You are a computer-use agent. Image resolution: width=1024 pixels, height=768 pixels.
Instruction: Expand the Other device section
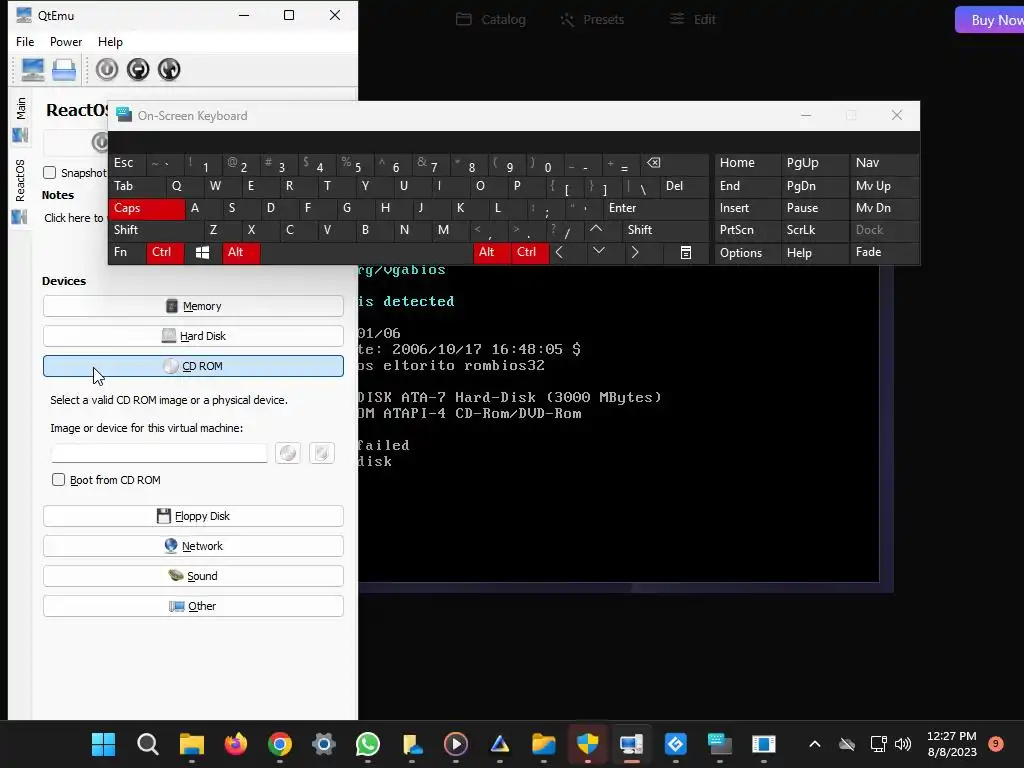(x=193, y=606)
